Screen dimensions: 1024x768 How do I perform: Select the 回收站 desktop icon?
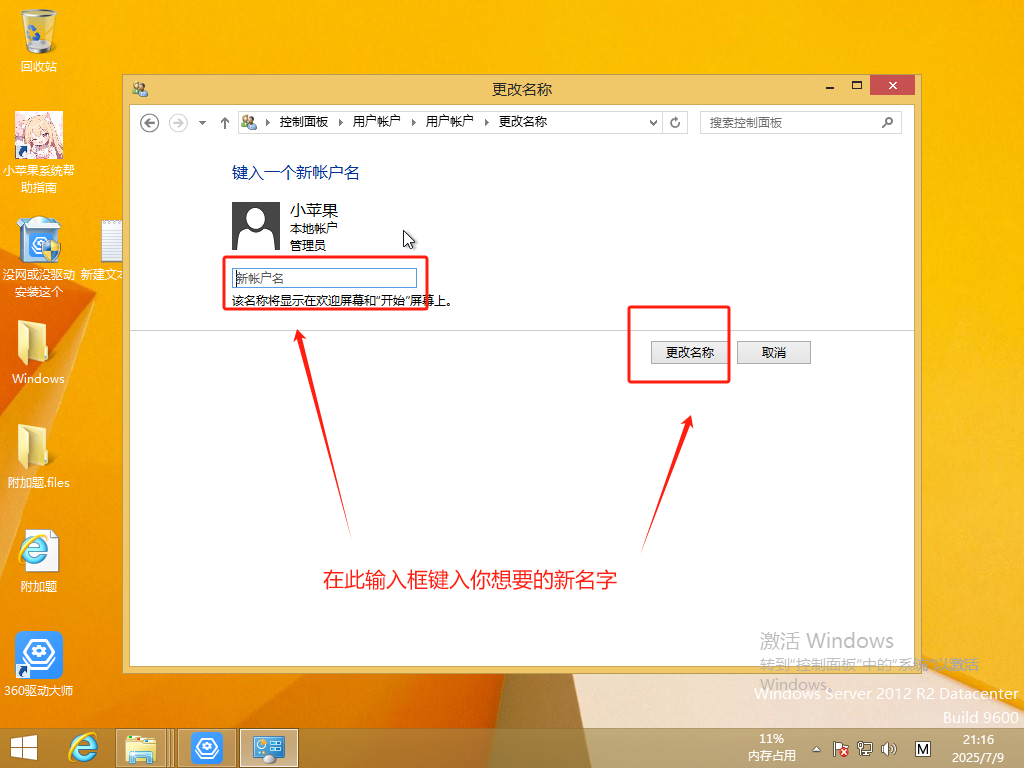point(39,40)
